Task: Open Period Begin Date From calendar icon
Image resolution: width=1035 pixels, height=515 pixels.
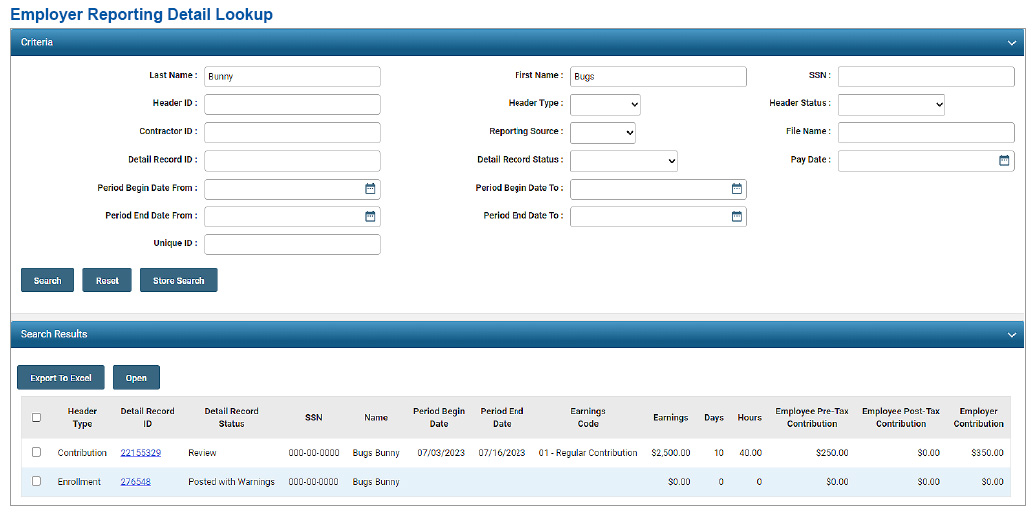Action: click(370, 188)
